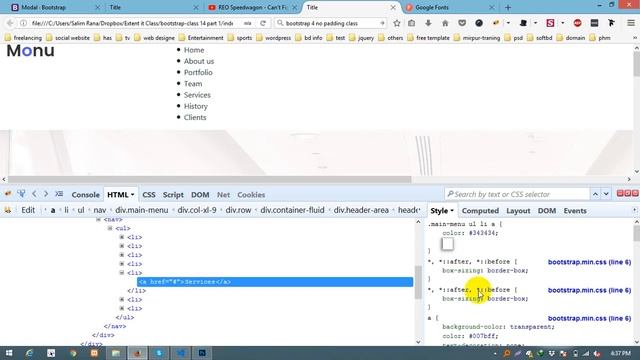Open the Events side tab
Image resolution: width=640 pixels, height=360 pixels.
(x=575, y=211)
